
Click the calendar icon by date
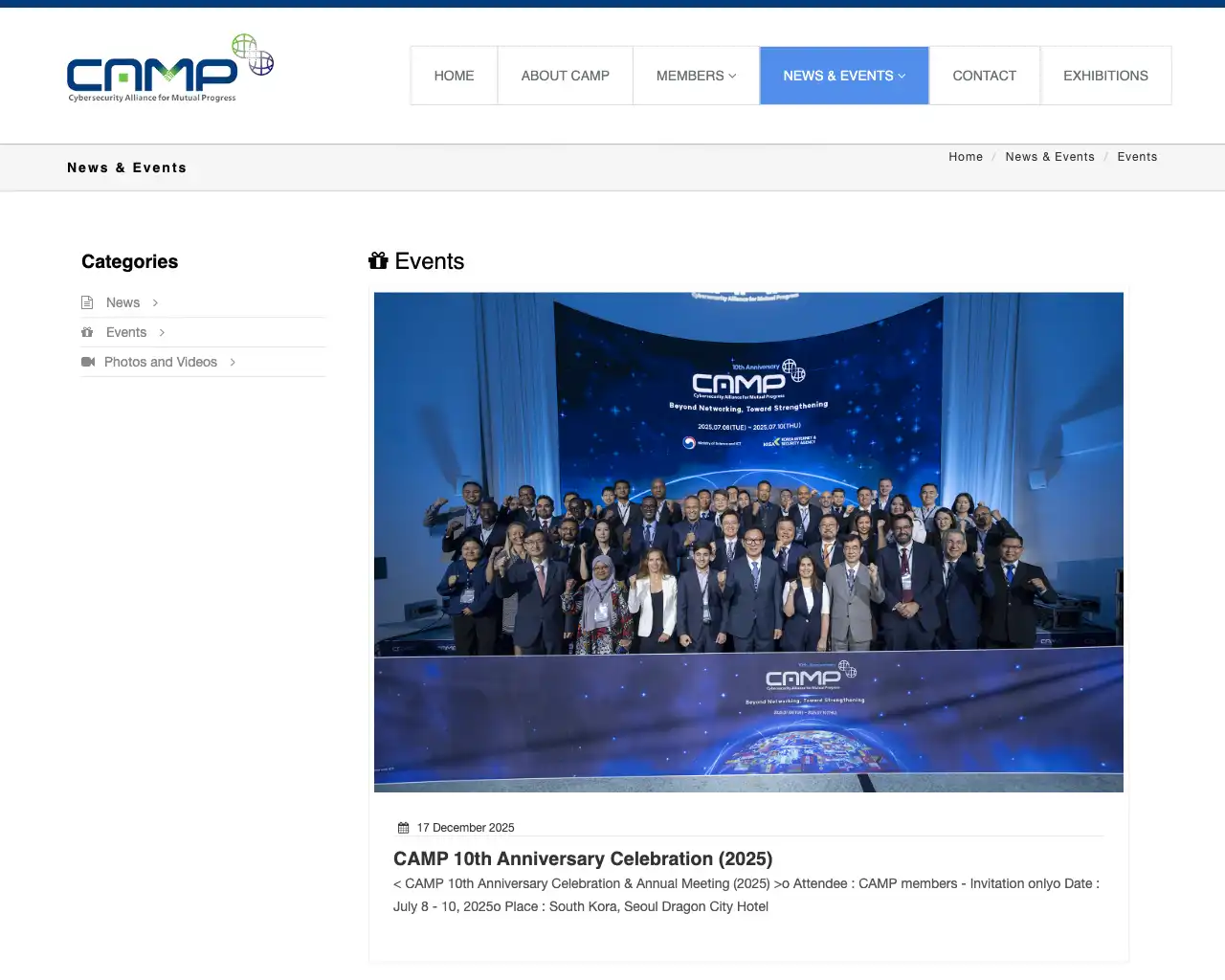click(x=403, y=828)
